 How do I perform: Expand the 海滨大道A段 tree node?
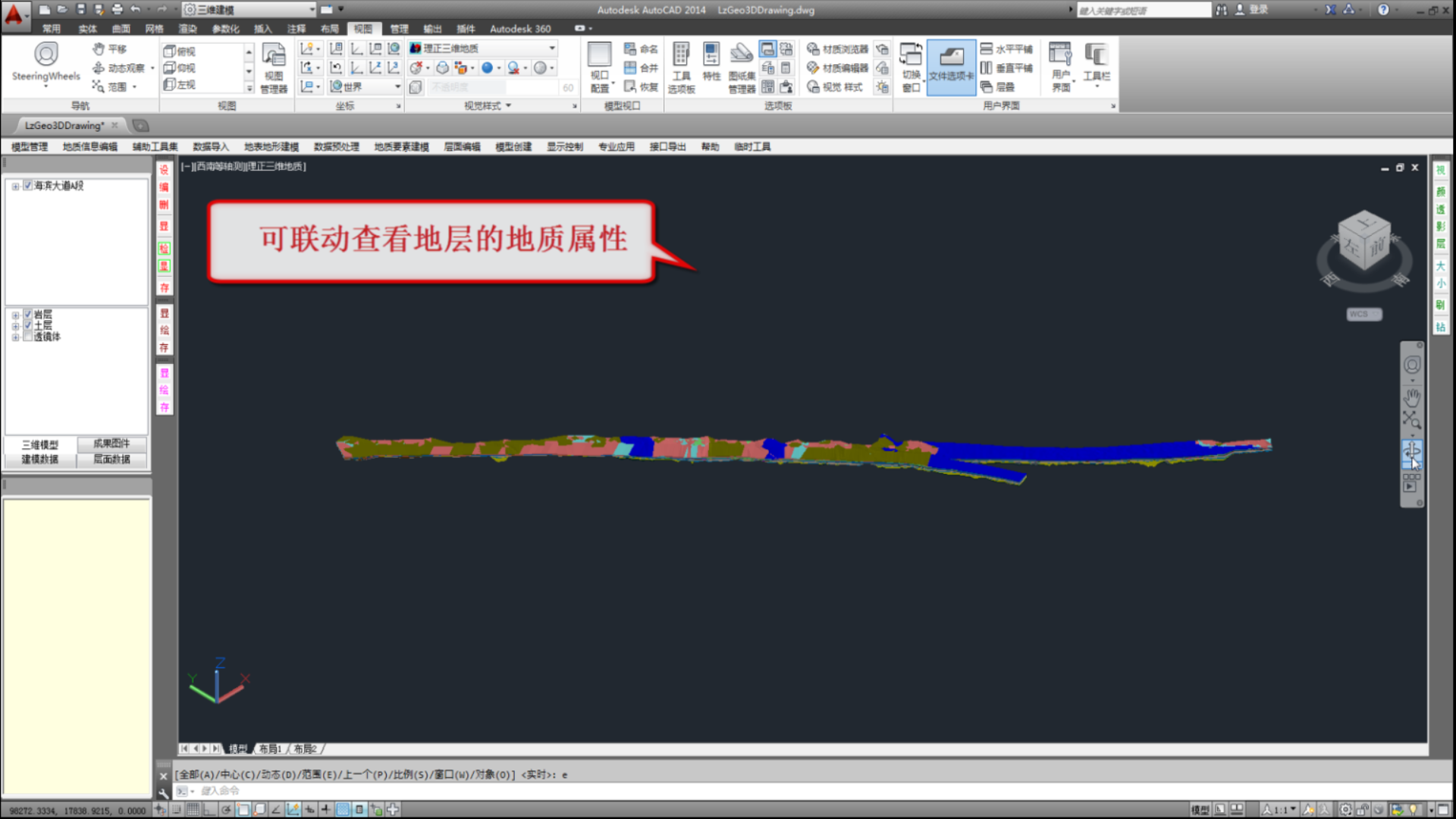click(x=15, y=186)
